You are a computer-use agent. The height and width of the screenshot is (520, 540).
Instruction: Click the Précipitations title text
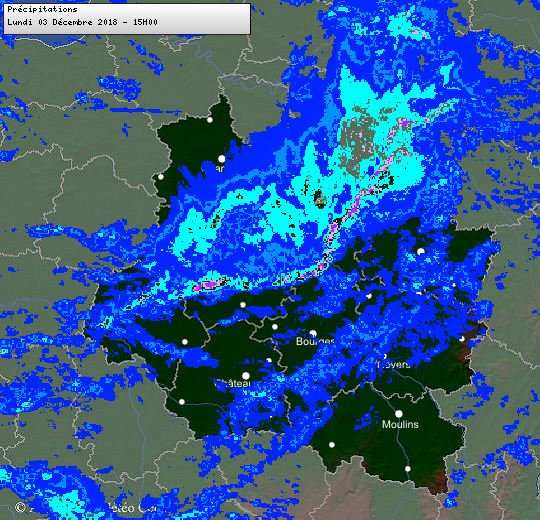[x=42, y=9]
